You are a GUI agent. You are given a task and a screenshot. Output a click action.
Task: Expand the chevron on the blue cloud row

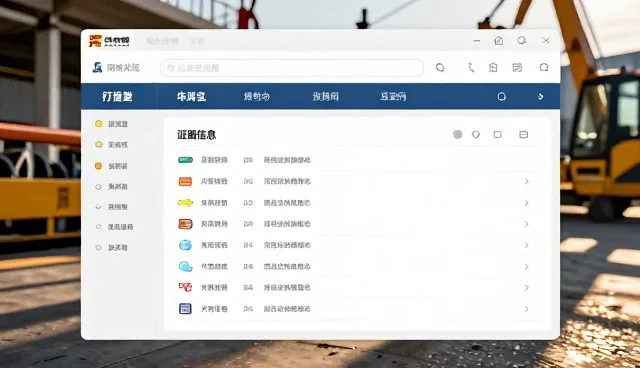[x=527, y=266]
